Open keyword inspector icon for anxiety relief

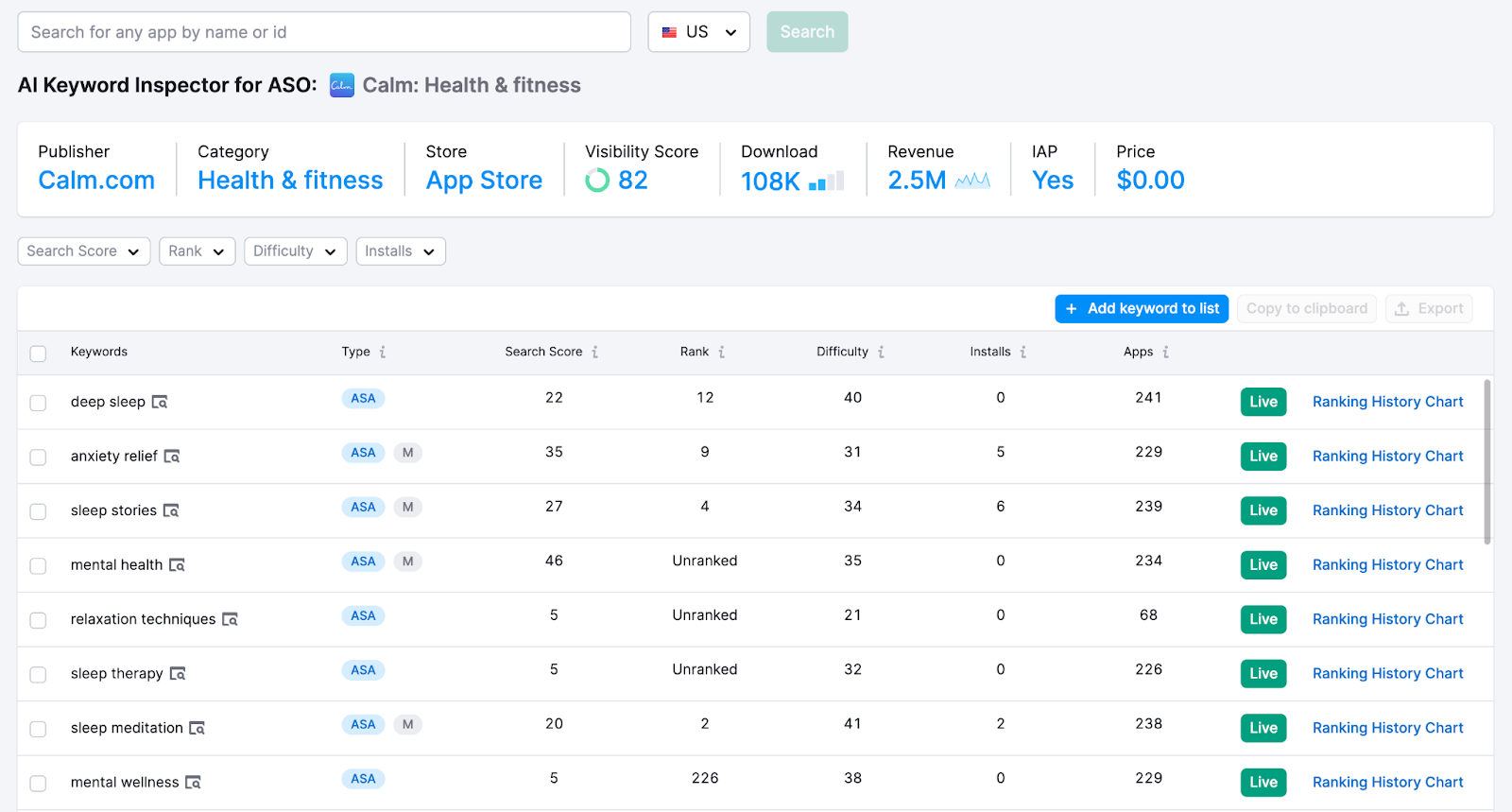point(172,457)
